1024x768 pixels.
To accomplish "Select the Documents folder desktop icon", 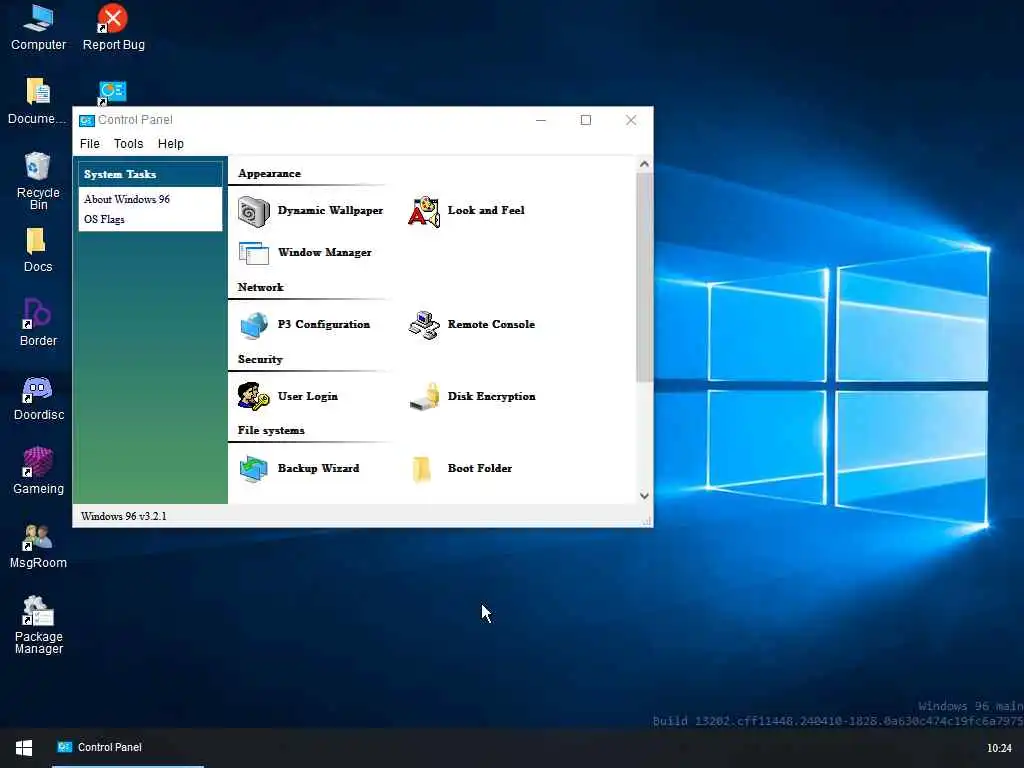I will pos(38,101).
